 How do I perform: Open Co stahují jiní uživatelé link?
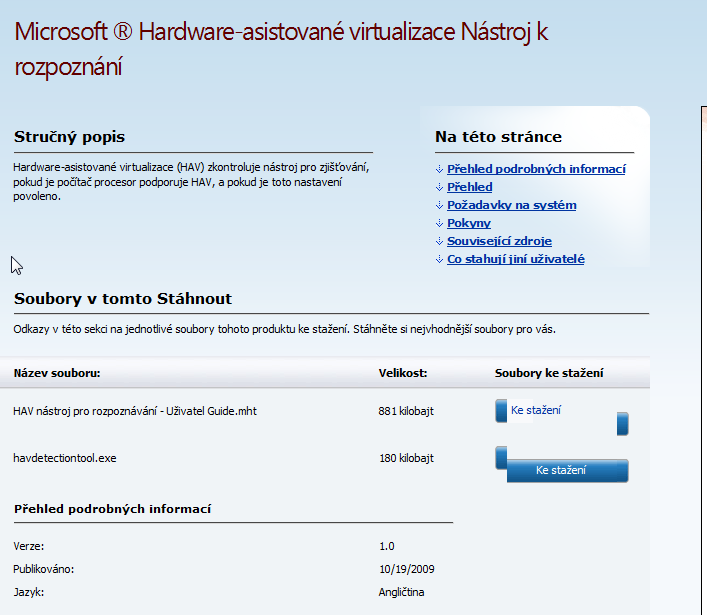click(x=516, y=259)
